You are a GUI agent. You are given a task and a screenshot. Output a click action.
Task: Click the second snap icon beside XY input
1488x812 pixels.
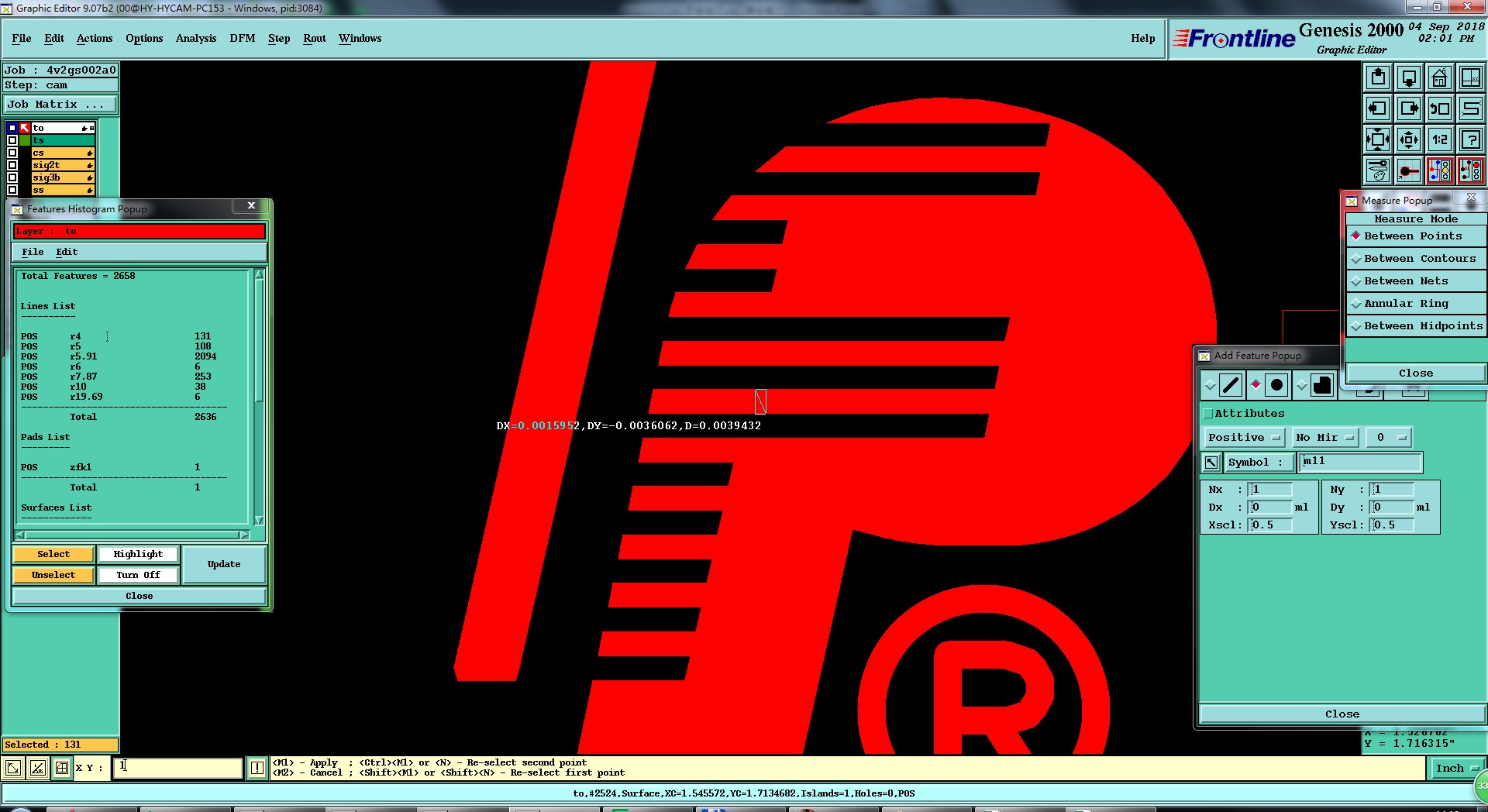pos(37,768)
